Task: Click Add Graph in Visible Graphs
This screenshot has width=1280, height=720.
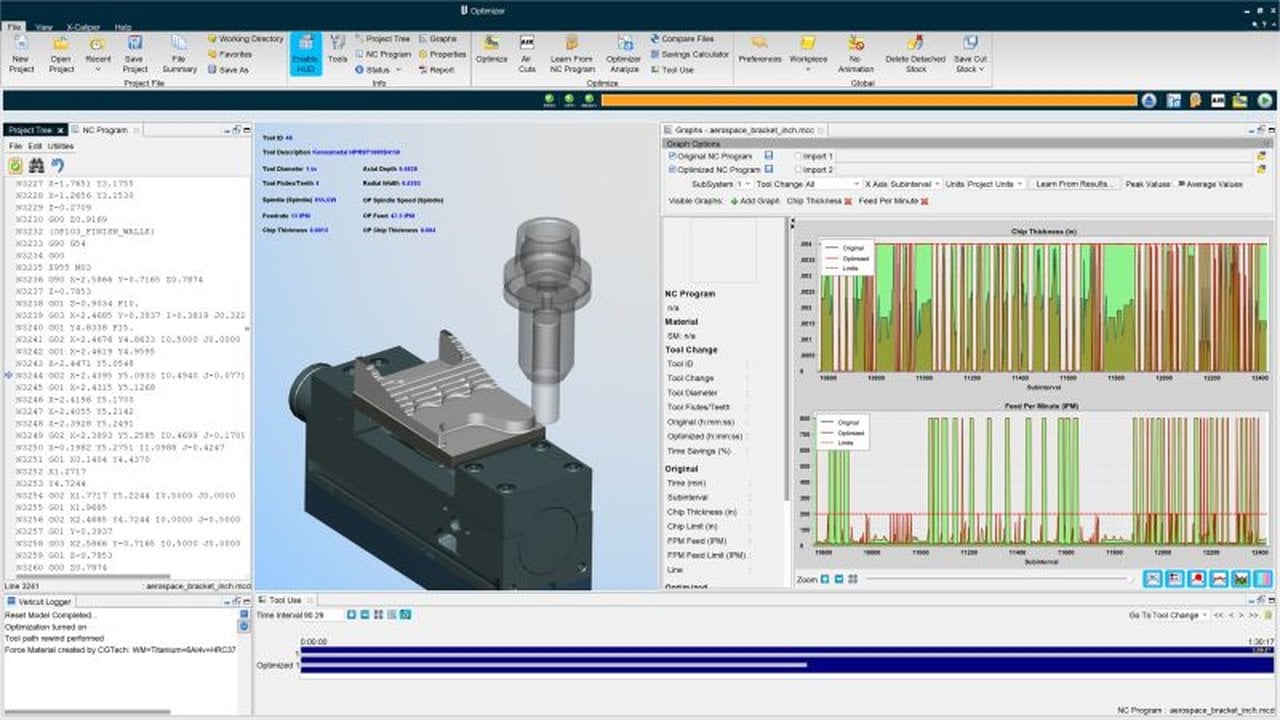Action: tap(755, 201)
